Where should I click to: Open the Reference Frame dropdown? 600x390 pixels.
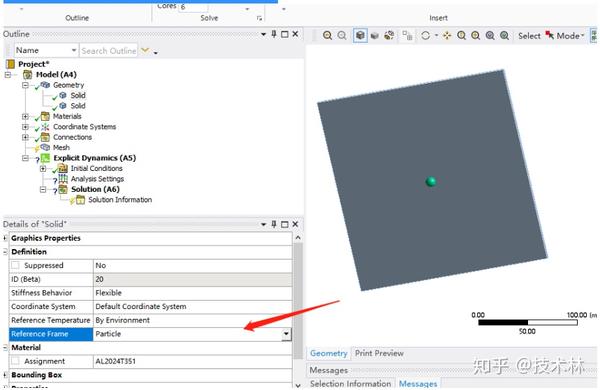point(286,334)
